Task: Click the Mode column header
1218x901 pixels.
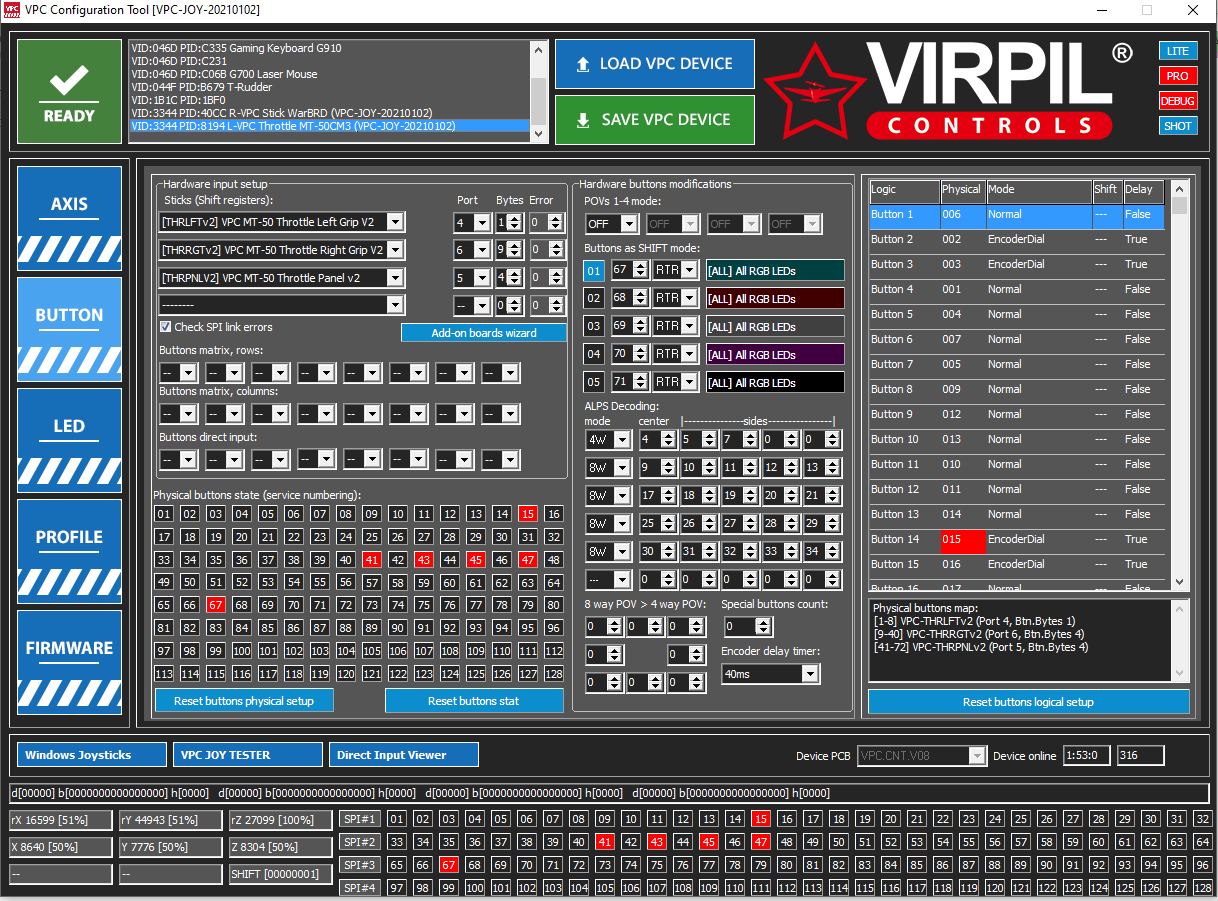Action: click(1038, 191)
